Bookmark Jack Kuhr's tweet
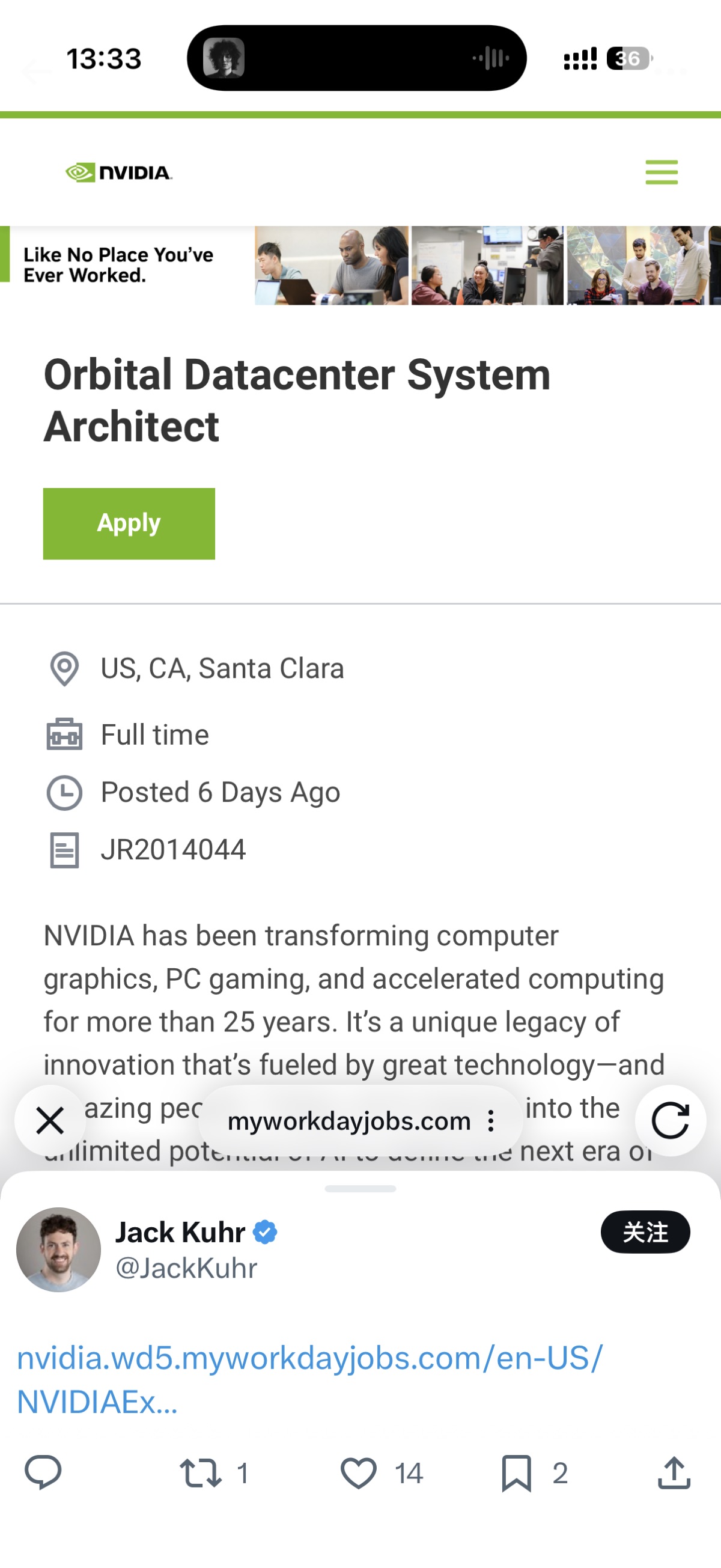Image resolution: width=721 pixels, height=1568 pixels. tap(517, 1472)
